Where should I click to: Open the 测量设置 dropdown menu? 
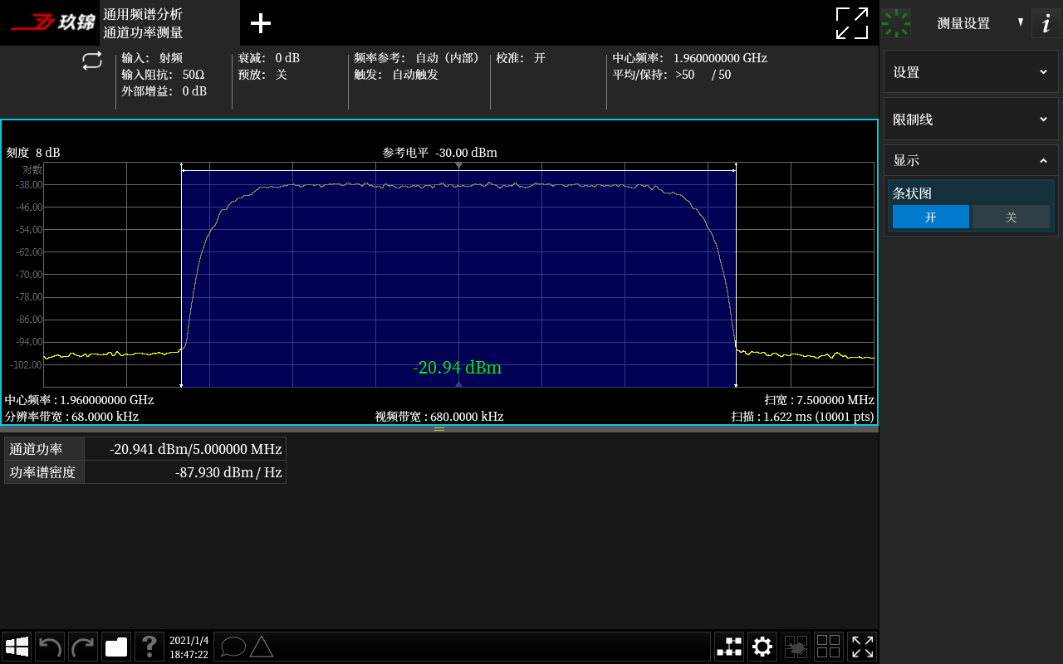tap(980, 23)
